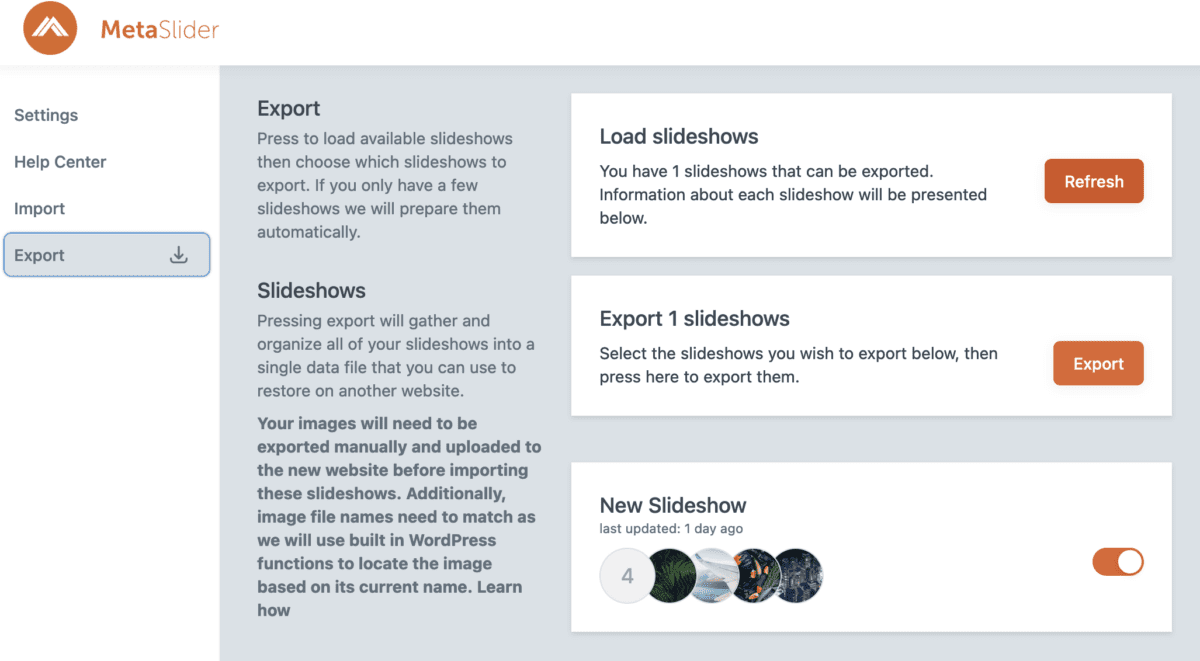The width and height of the screenshot is (1200, 661).
Task: Open the Help Center section
Action: 60,161
